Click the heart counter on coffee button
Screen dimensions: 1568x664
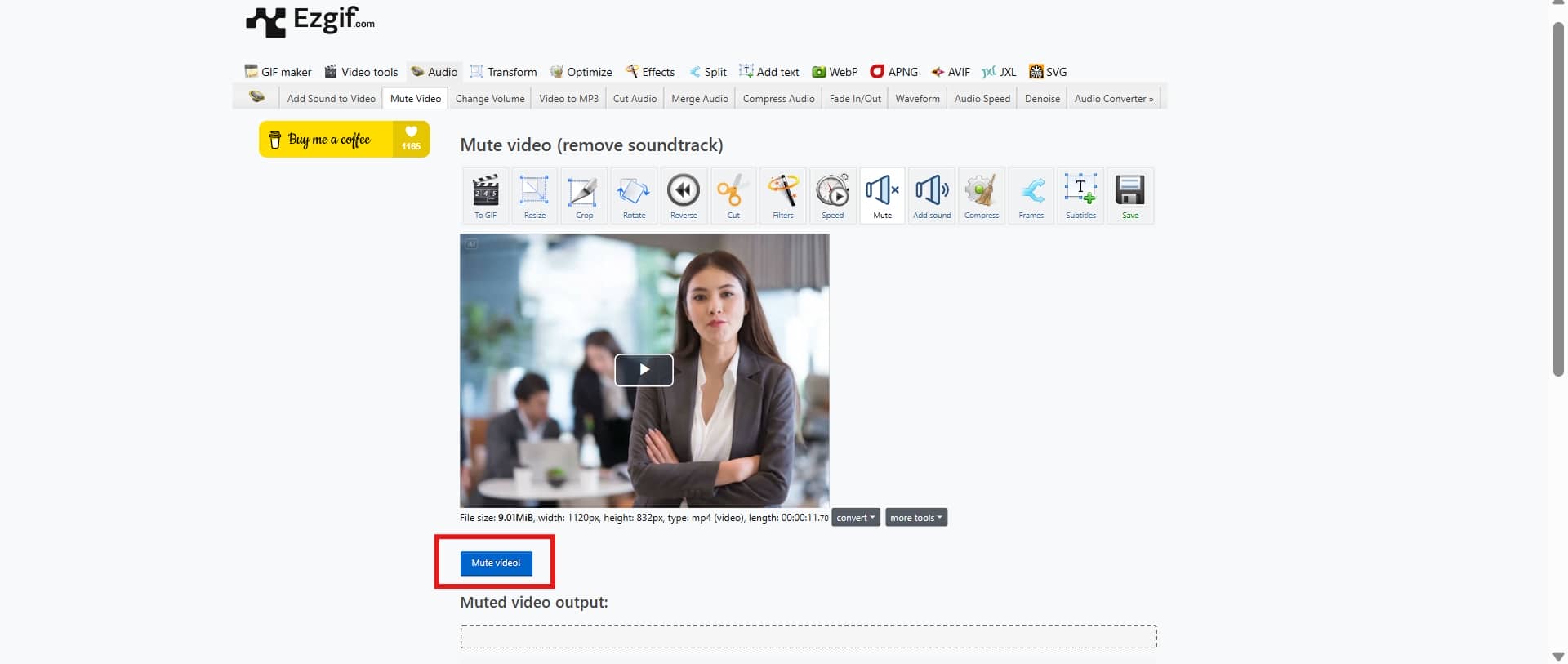[x=411, y=139]
